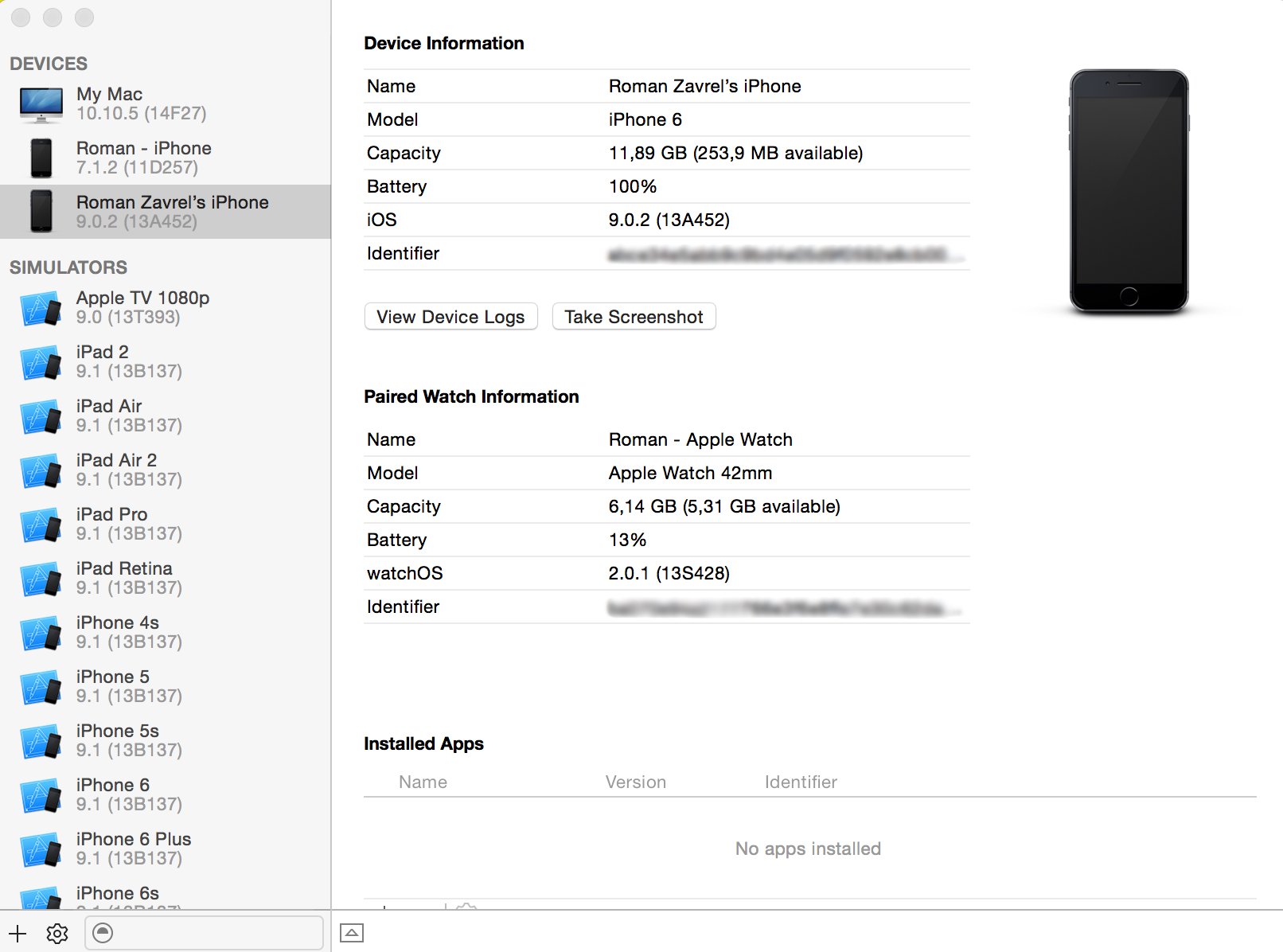Viewport: 1283px width, 952px height.
Task: Open the gear actions menu below the device list
Action: click(57, 933)
